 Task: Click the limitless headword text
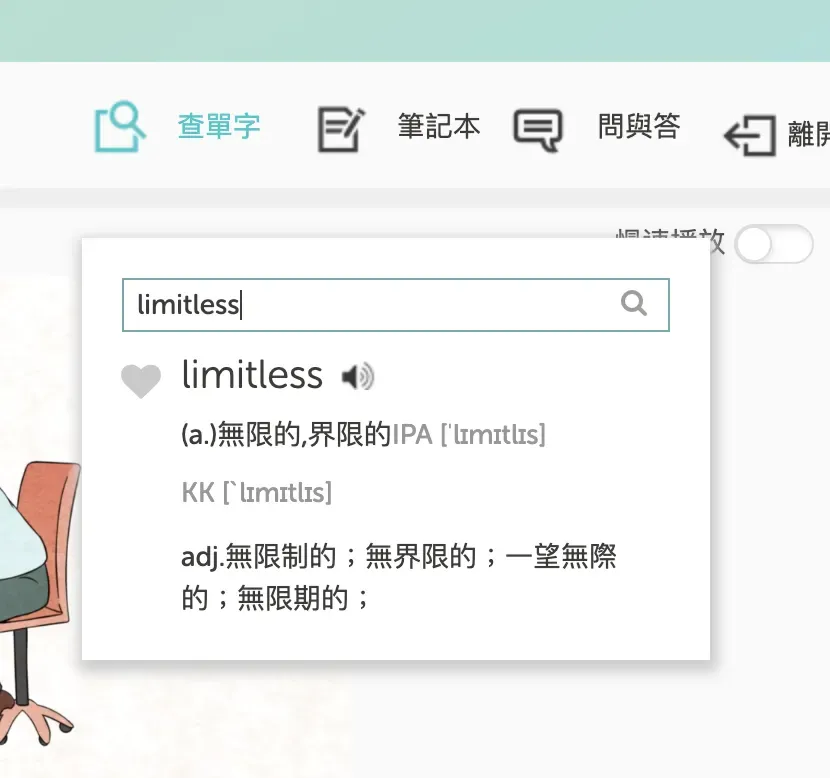click(x=252, y=375)
